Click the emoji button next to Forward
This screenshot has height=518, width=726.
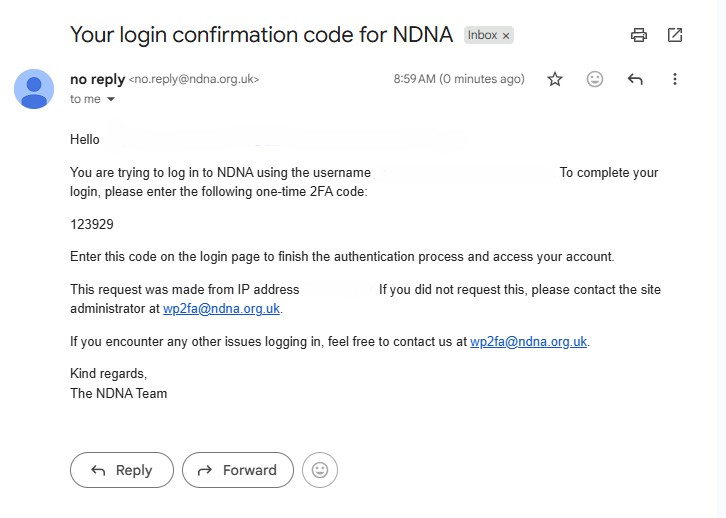coord(320,470)
